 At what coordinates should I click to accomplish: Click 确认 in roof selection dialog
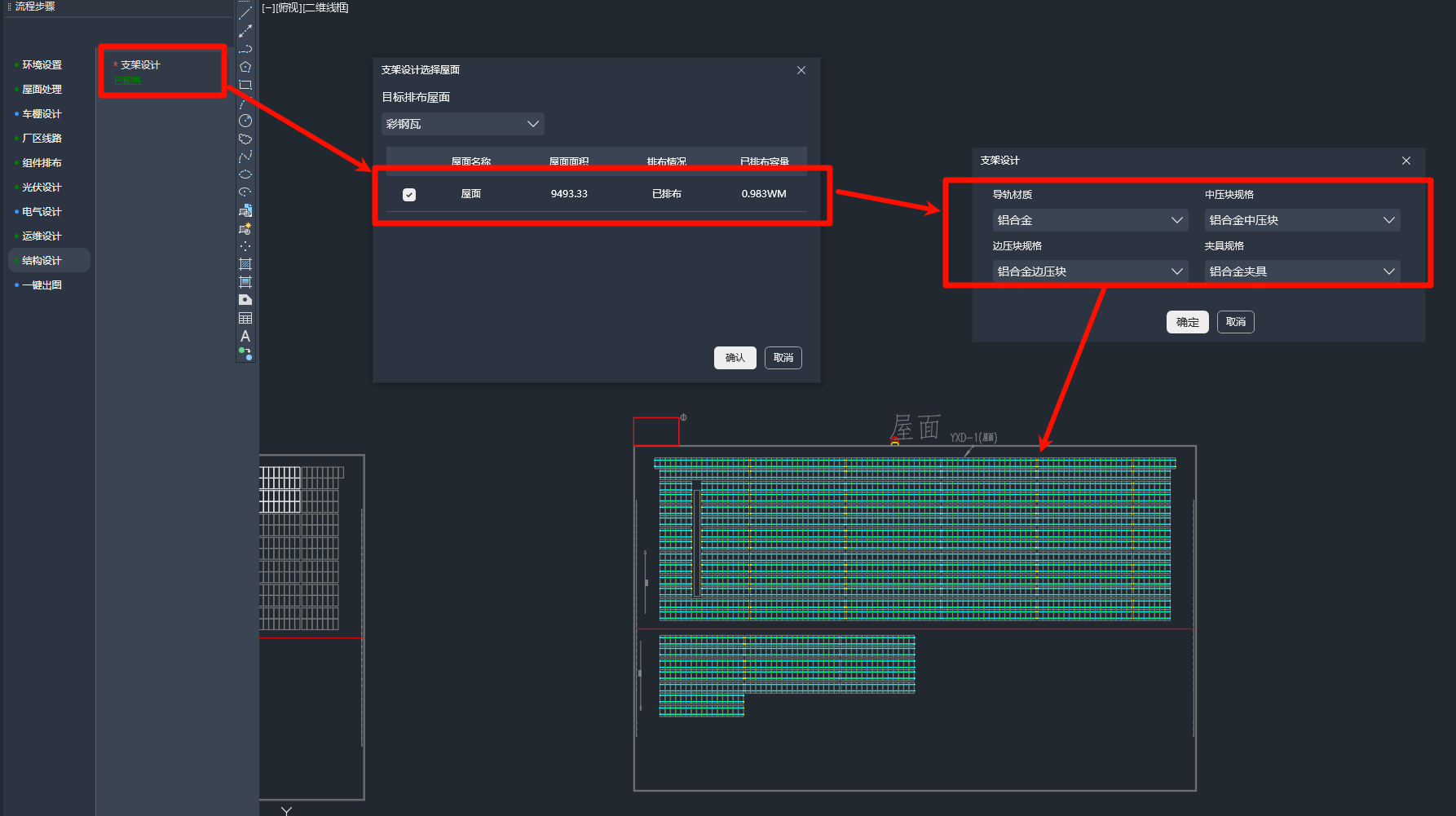735,358
